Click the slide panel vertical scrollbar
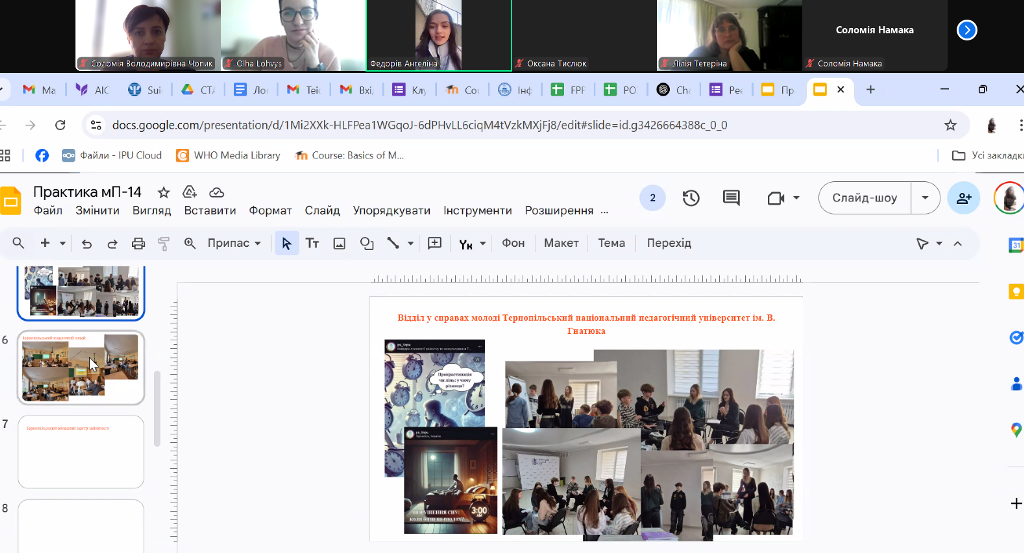The height and width of the screenshot is (553, 1024). pyautogui.click(x=156, y=408)
